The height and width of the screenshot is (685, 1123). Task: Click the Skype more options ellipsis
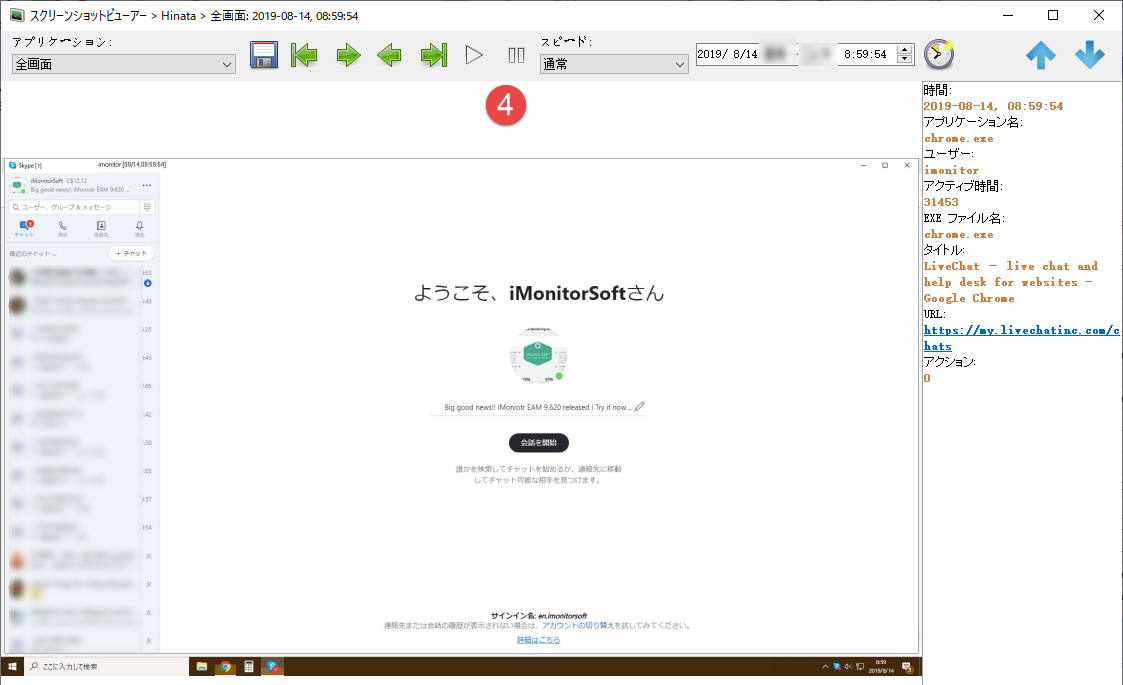coord(147,185)
